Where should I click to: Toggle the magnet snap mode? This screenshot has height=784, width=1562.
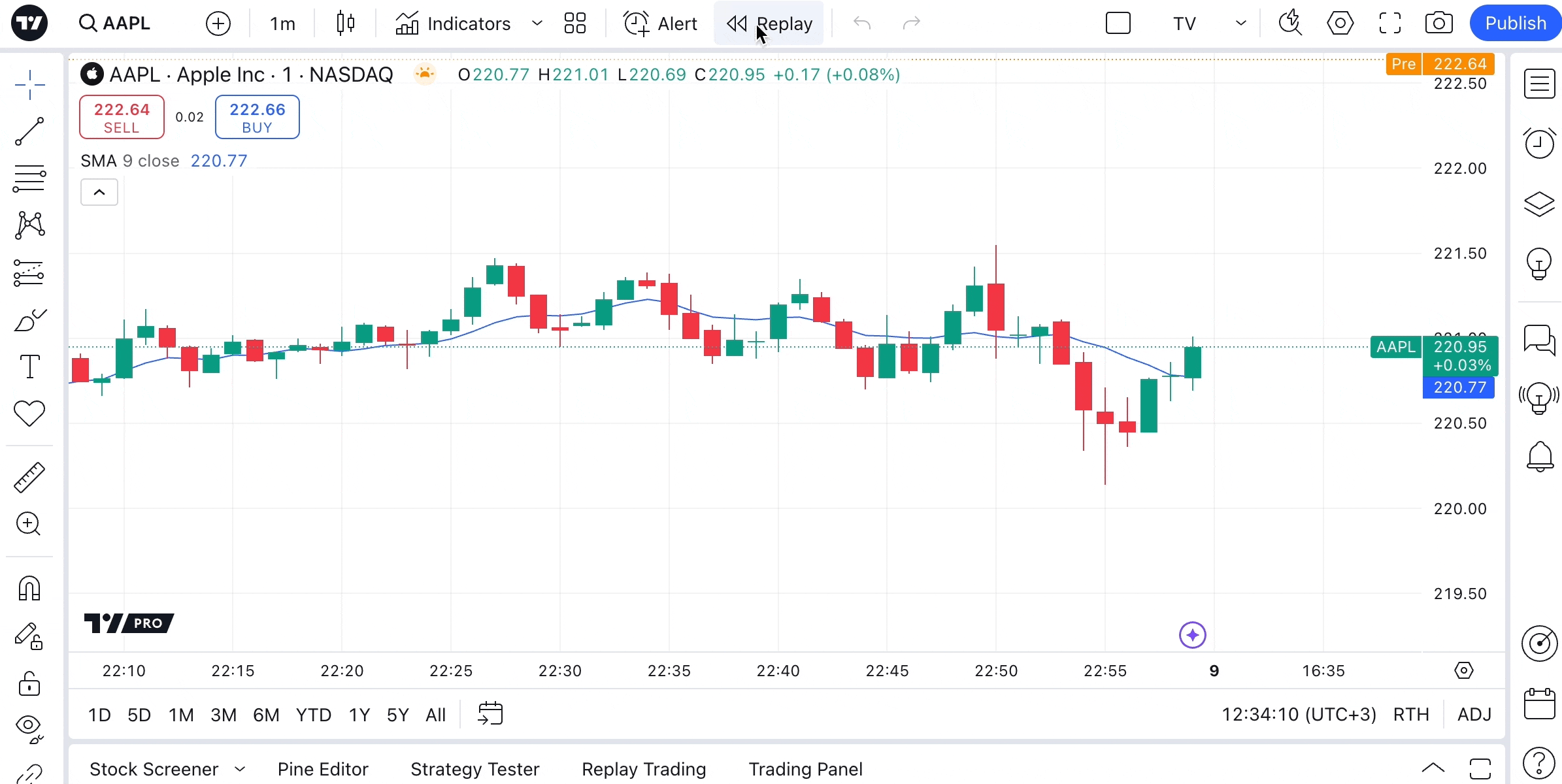pos(29,589)
